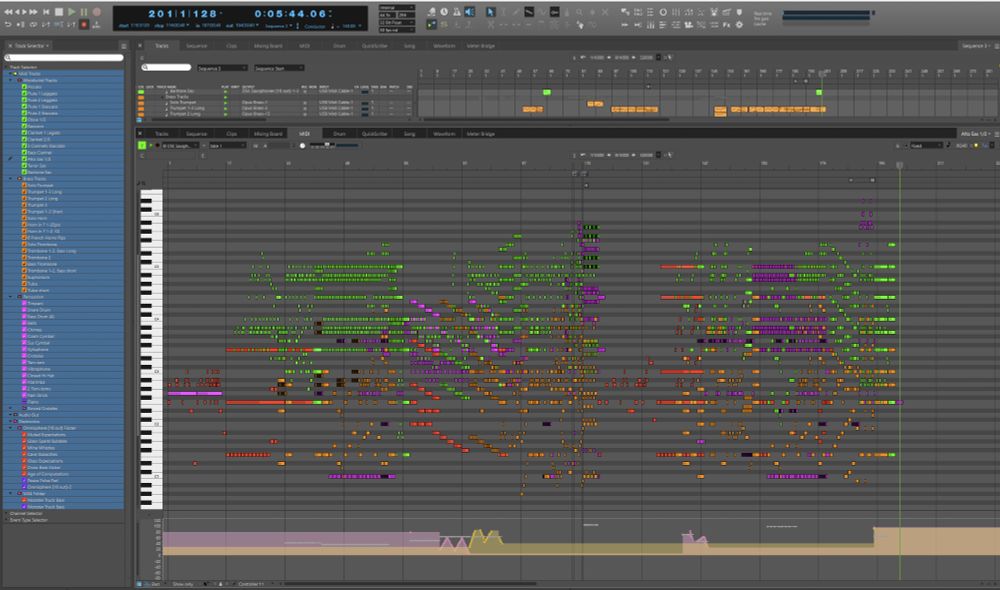Toggle the green track enable button in MIDI editor
The image size is (1000, 590).
pos(142,145)
